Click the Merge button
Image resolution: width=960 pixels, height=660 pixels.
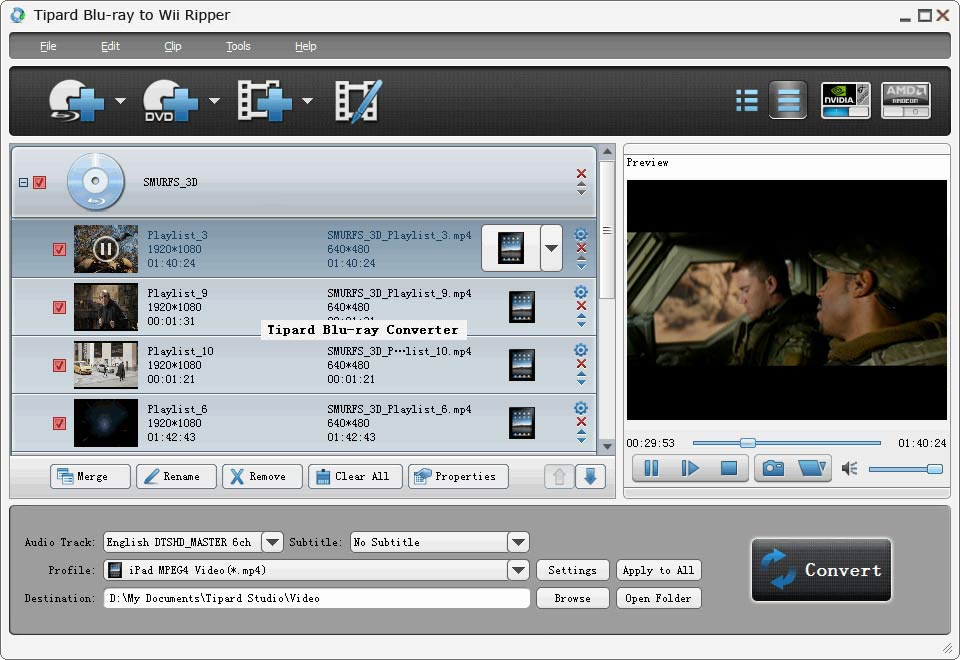click(x=91, y=476)
